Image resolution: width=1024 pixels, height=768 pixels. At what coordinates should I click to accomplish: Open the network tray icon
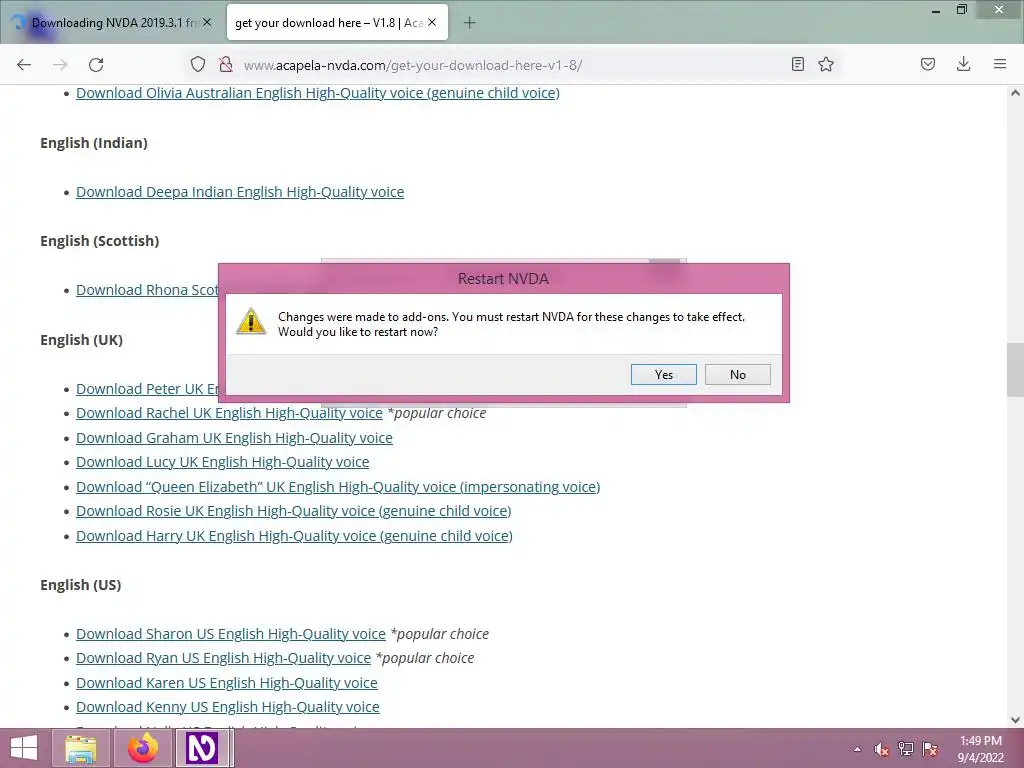(906, 749)
